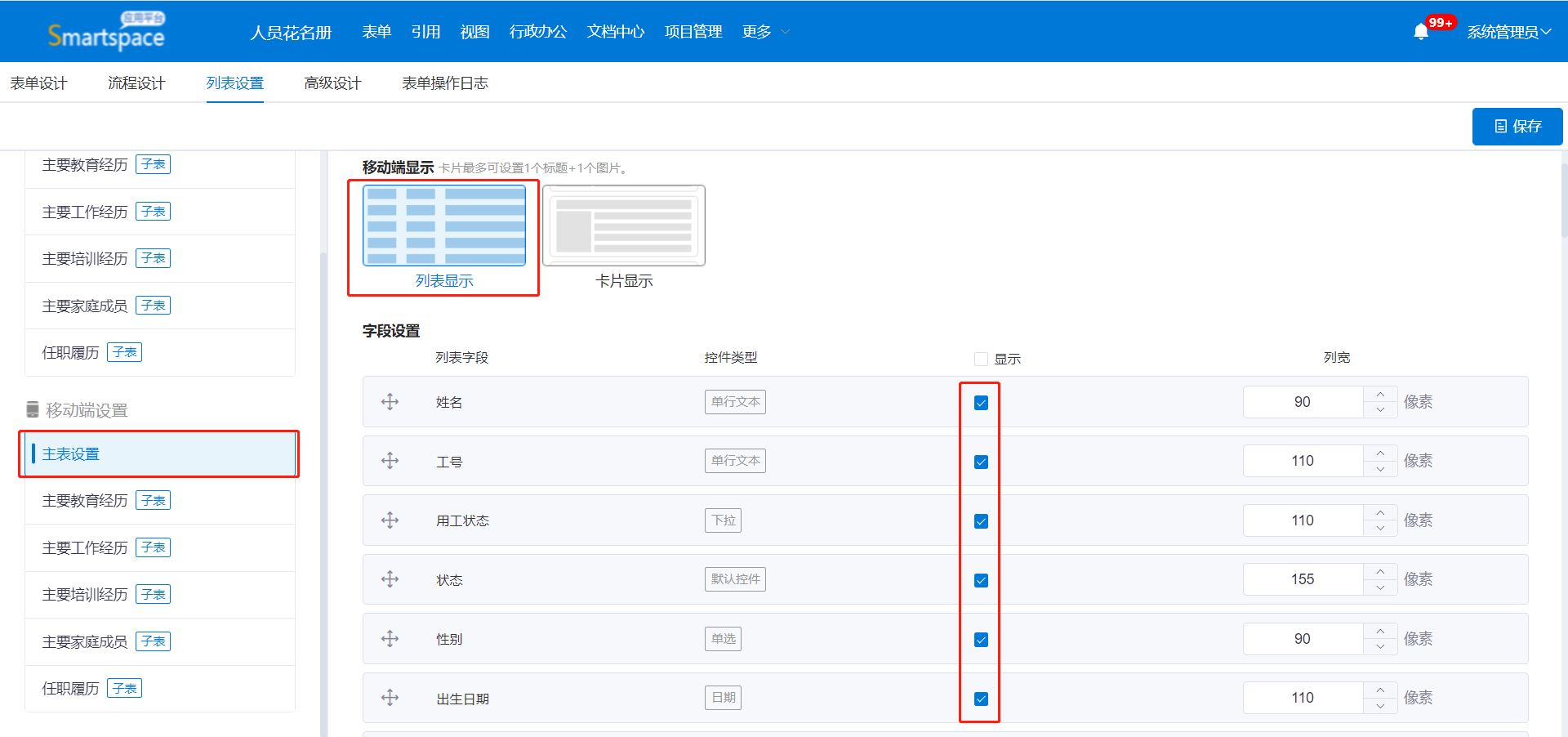1568x737 pixels.
Task: Expand the 更多 menu in top navigation
Action: point(765,32)
